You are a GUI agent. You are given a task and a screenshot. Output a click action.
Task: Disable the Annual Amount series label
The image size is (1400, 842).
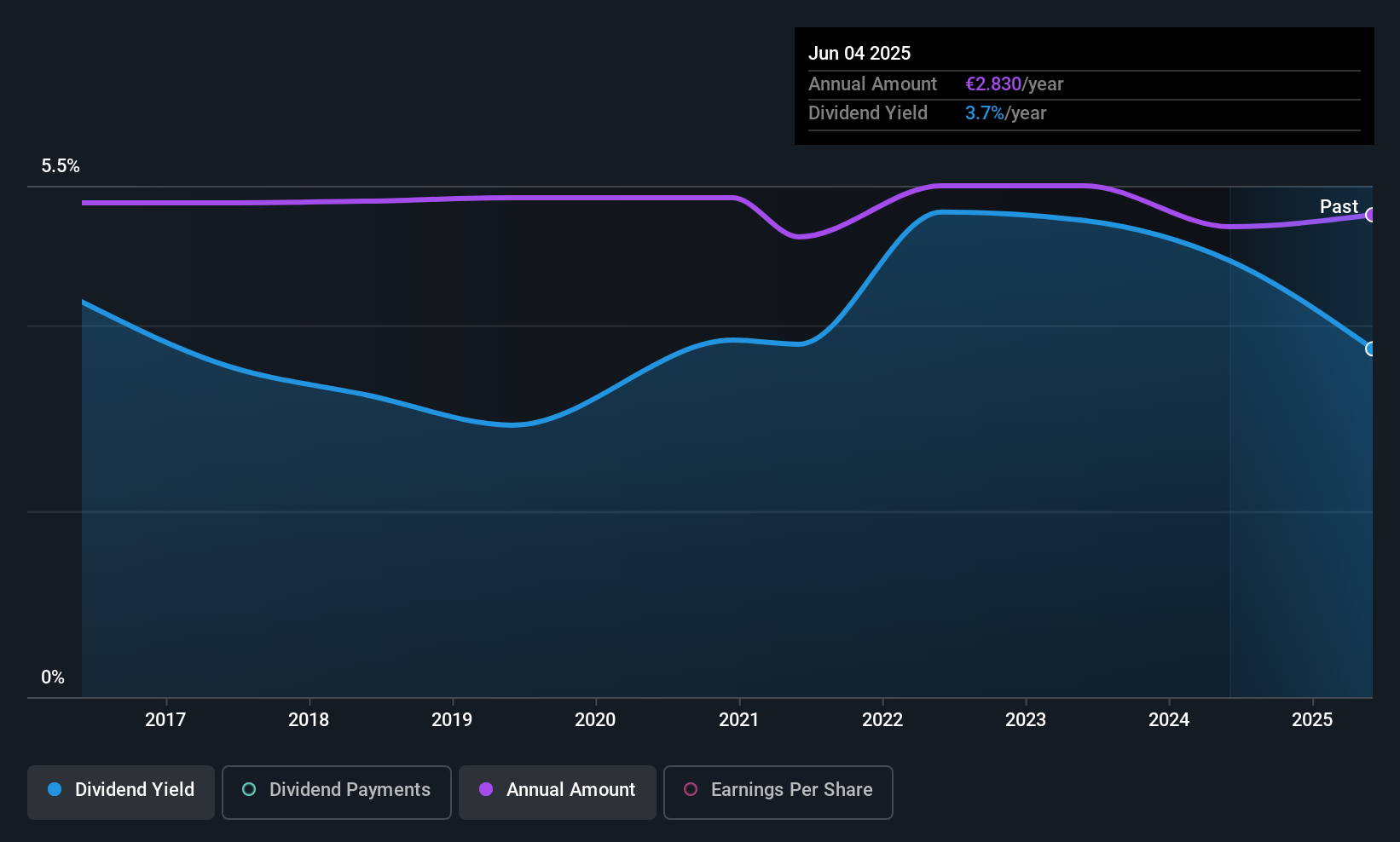coord(570,790)
